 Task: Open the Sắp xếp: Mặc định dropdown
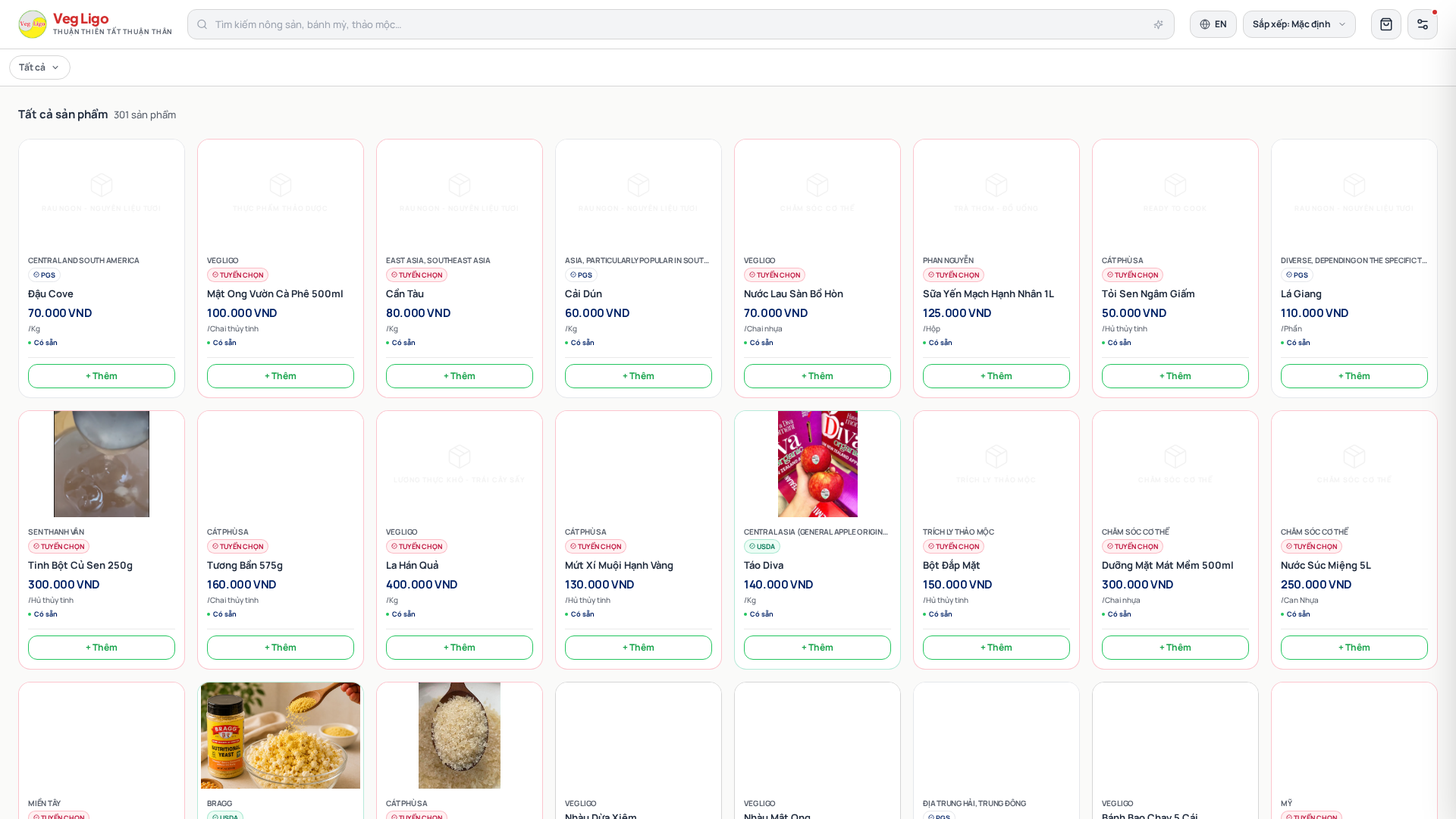[x=1299, y=24]
